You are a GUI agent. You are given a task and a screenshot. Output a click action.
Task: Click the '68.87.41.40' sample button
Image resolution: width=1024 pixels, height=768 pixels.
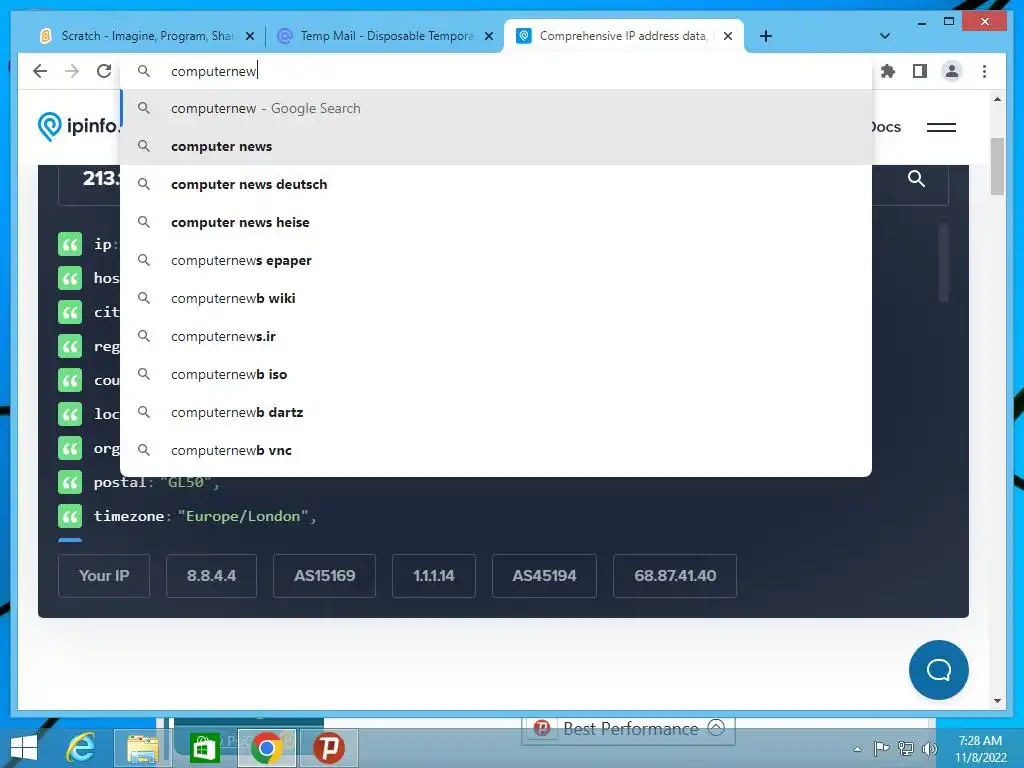pos(675,575)
